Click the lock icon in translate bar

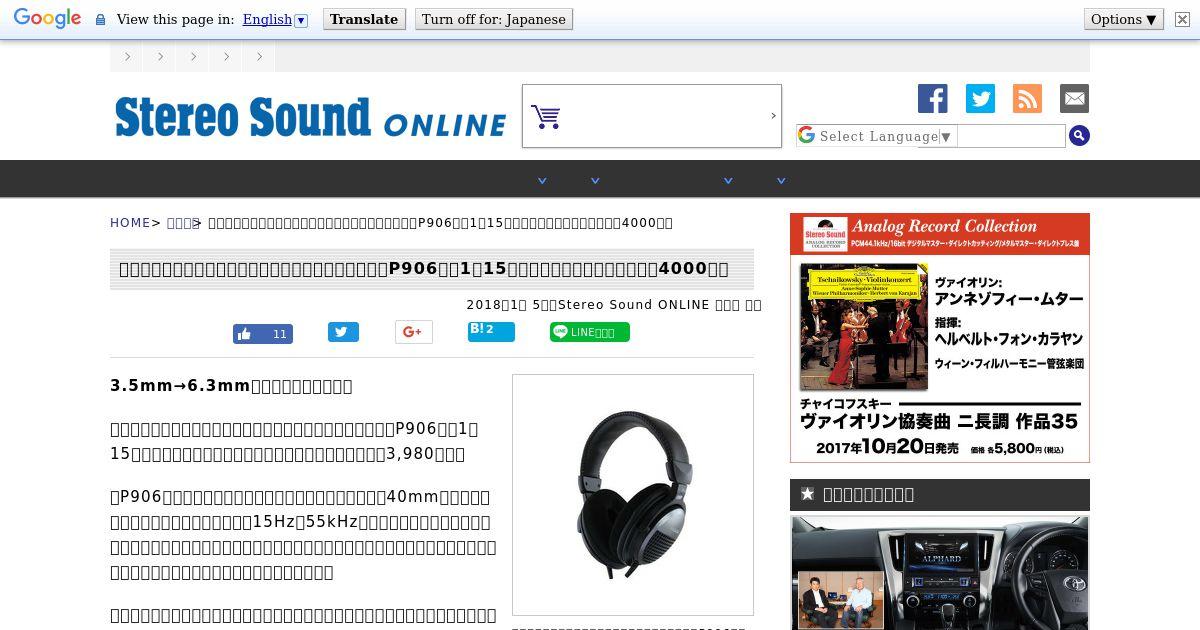coord(100,20)
